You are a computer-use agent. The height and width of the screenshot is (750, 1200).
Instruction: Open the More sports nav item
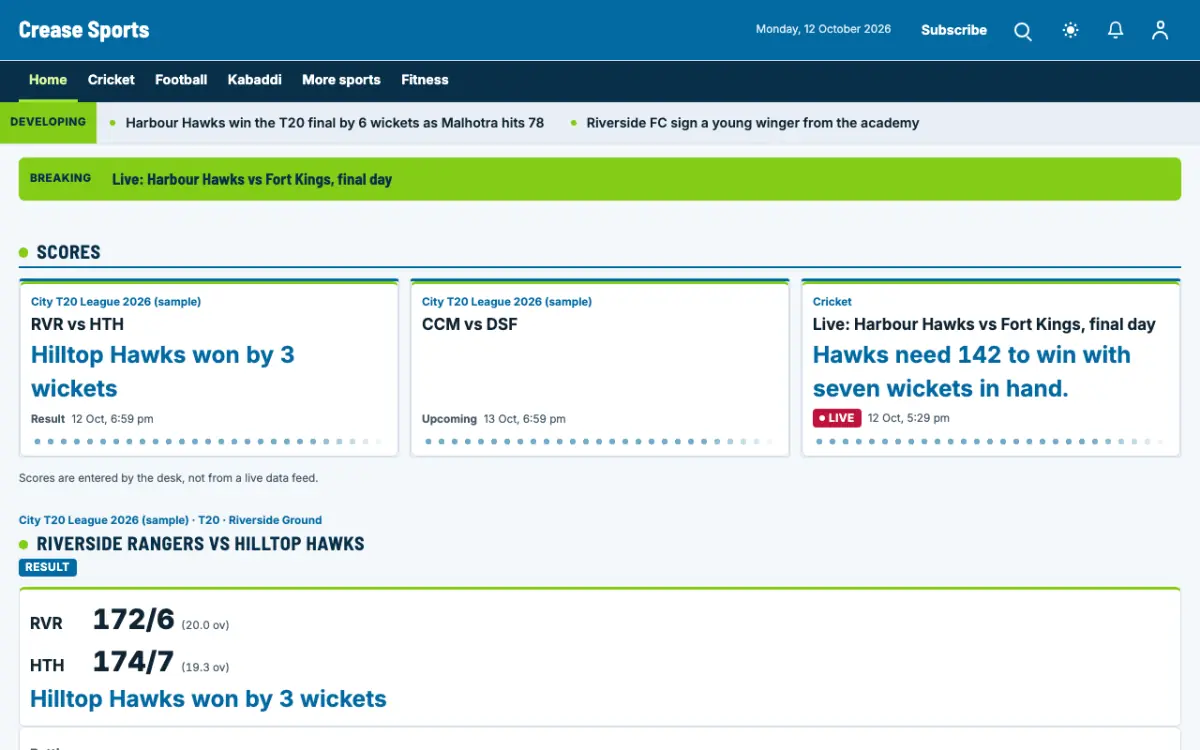341,80
